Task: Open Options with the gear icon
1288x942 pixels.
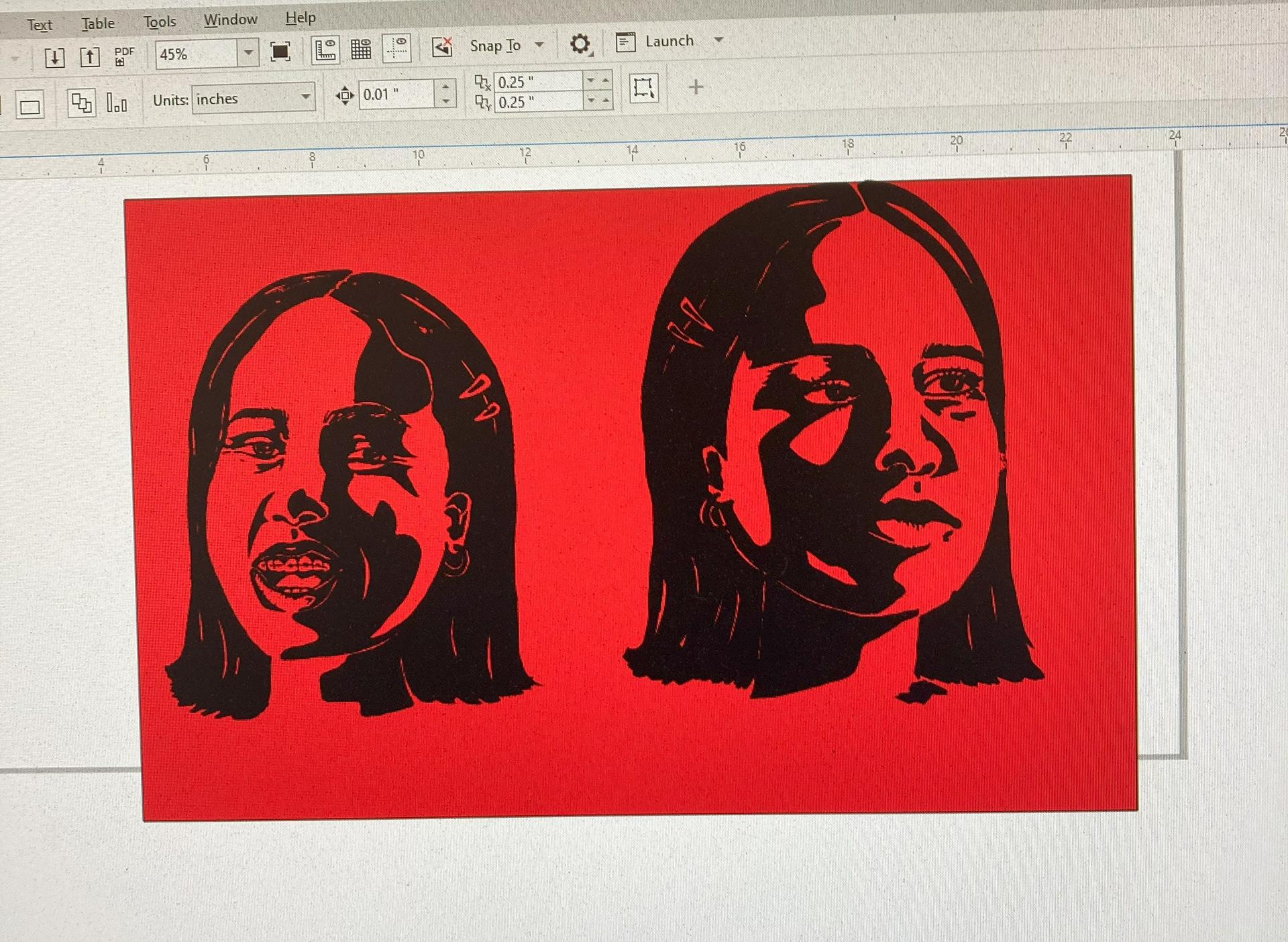Action: (580, 44)
